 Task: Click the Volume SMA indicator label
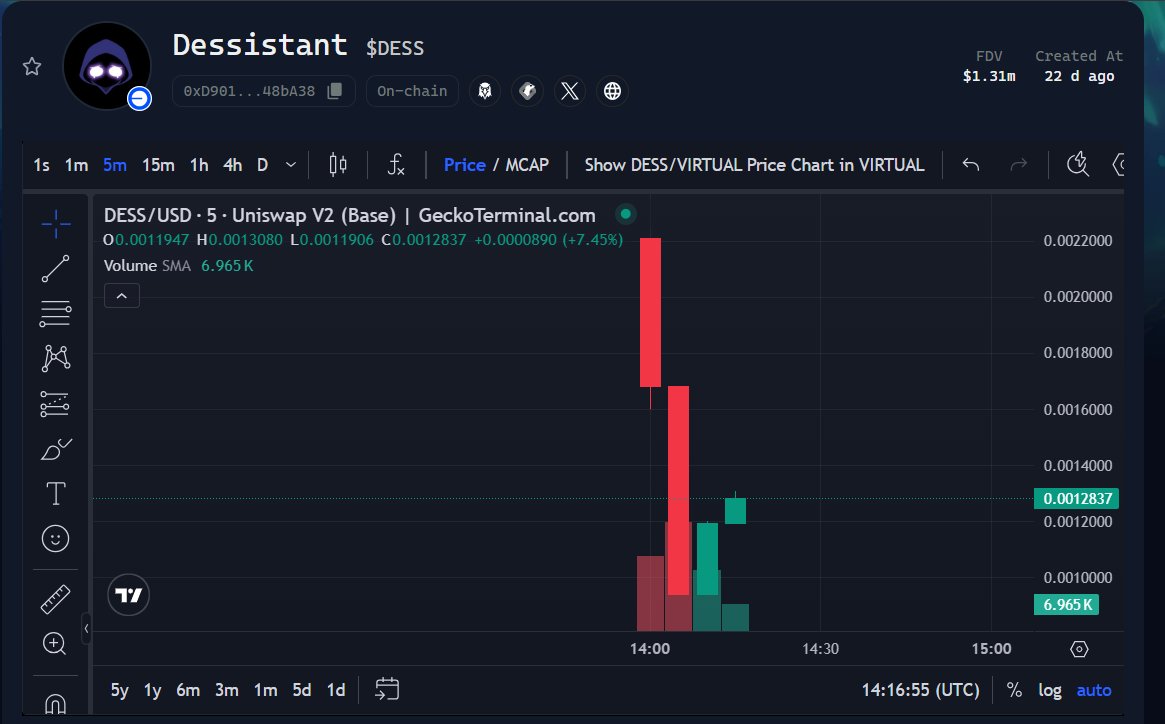click(x=147, y=265)
